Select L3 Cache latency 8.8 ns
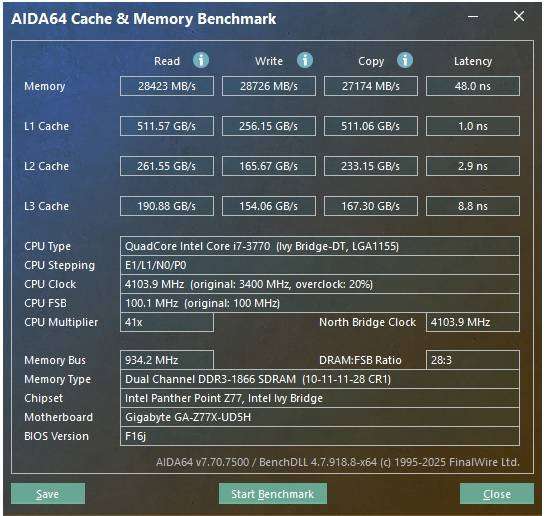This screenshot has height=516, width=546. coord(473,206)
